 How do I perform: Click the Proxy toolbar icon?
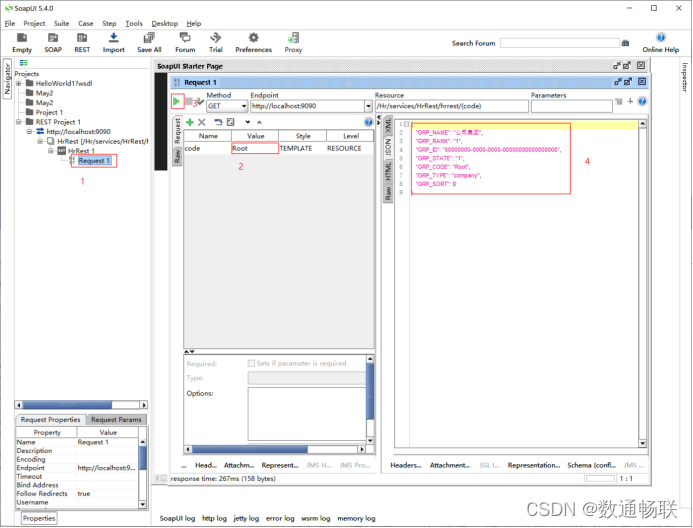[x=293, y=43]
